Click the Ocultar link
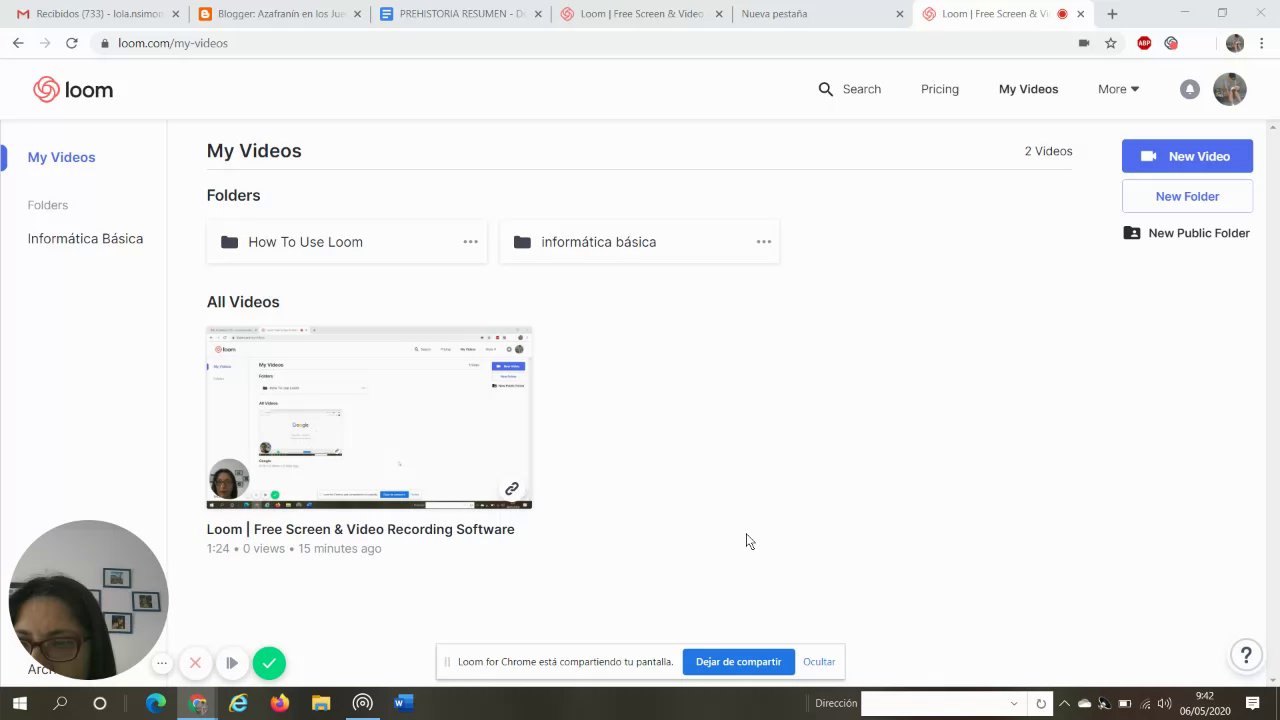Image resolution: width=1280 pixels, height=720 pixels. 819,662
